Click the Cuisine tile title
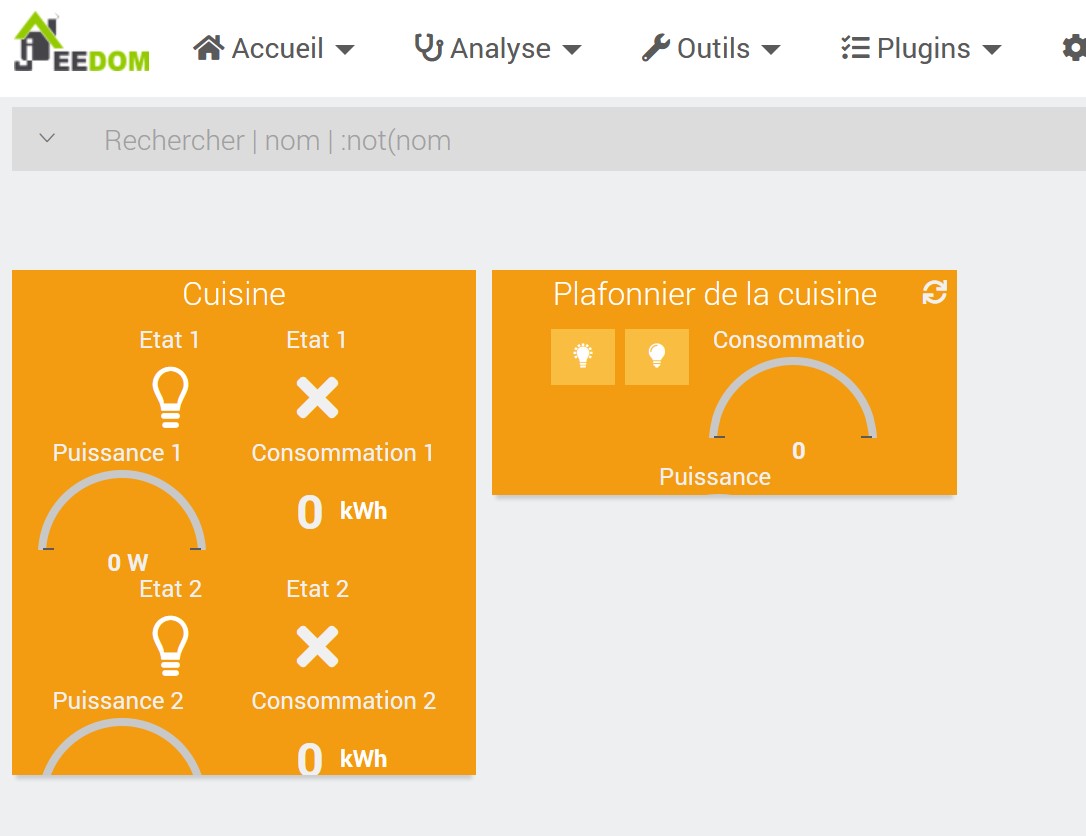Screen dimensions: 1086x836 click(234, 294)
